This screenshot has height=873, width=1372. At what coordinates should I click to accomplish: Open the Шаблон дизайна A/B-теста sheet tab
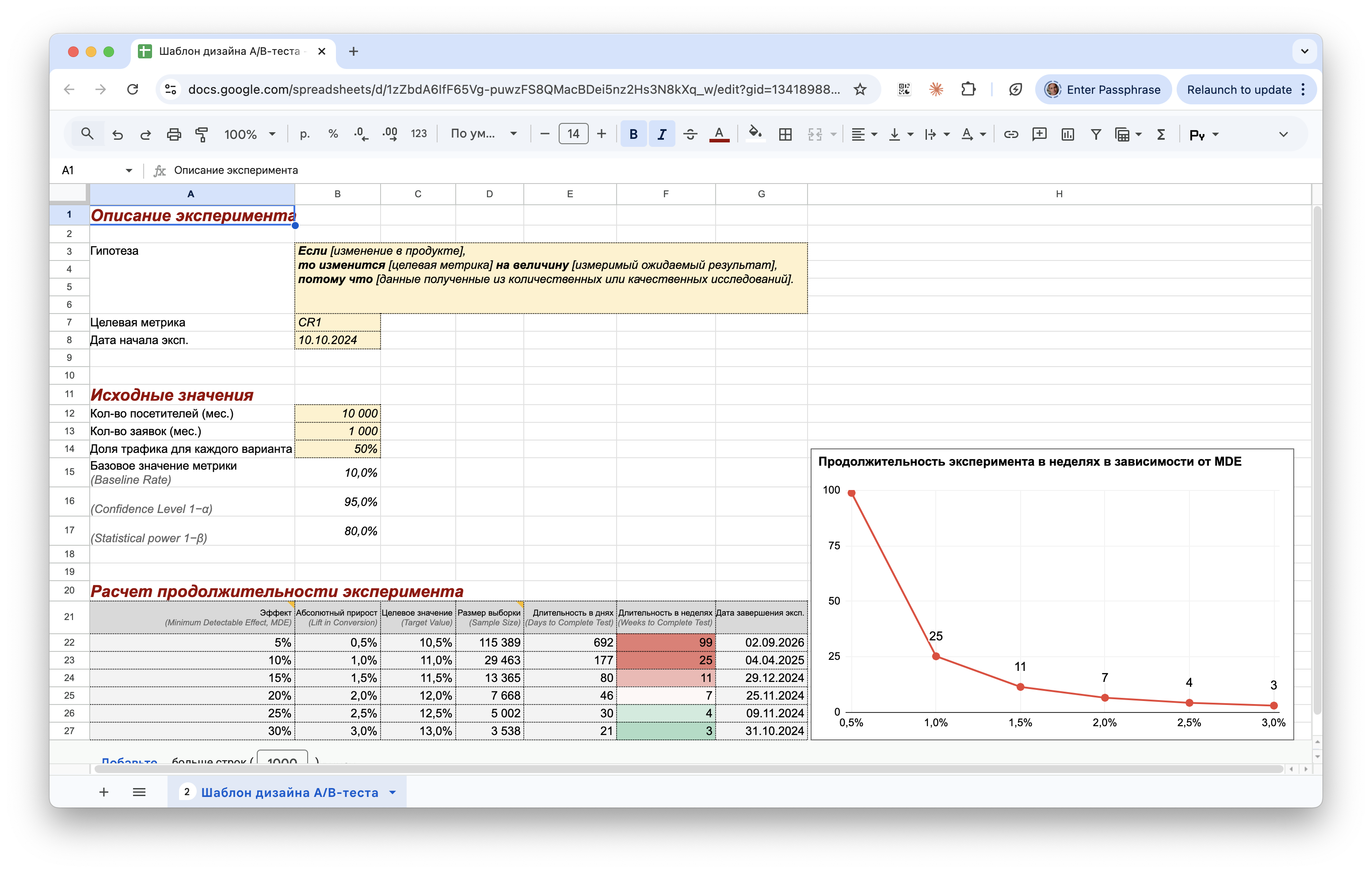[x=289, y=792]
